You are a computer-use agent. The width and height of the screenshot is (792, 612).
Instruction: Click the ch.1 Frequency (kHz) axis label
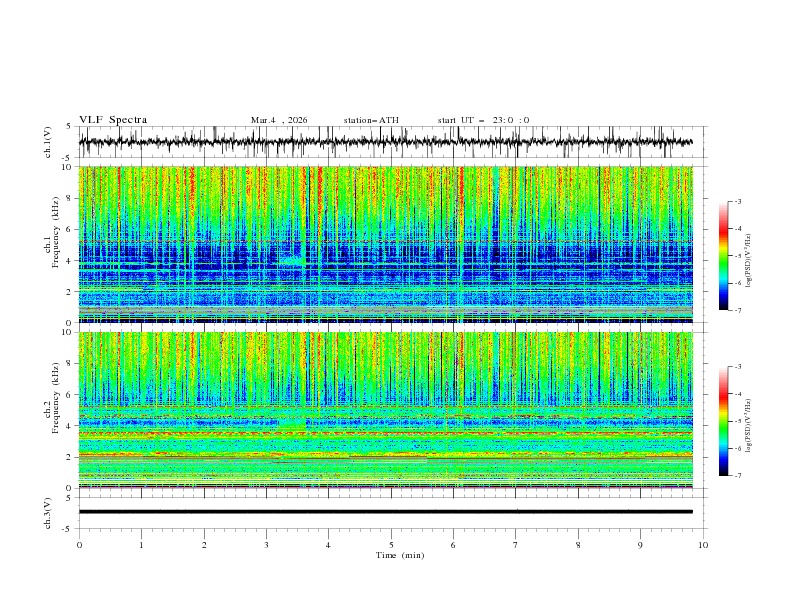pyautogui.click(x=52, y=232)
